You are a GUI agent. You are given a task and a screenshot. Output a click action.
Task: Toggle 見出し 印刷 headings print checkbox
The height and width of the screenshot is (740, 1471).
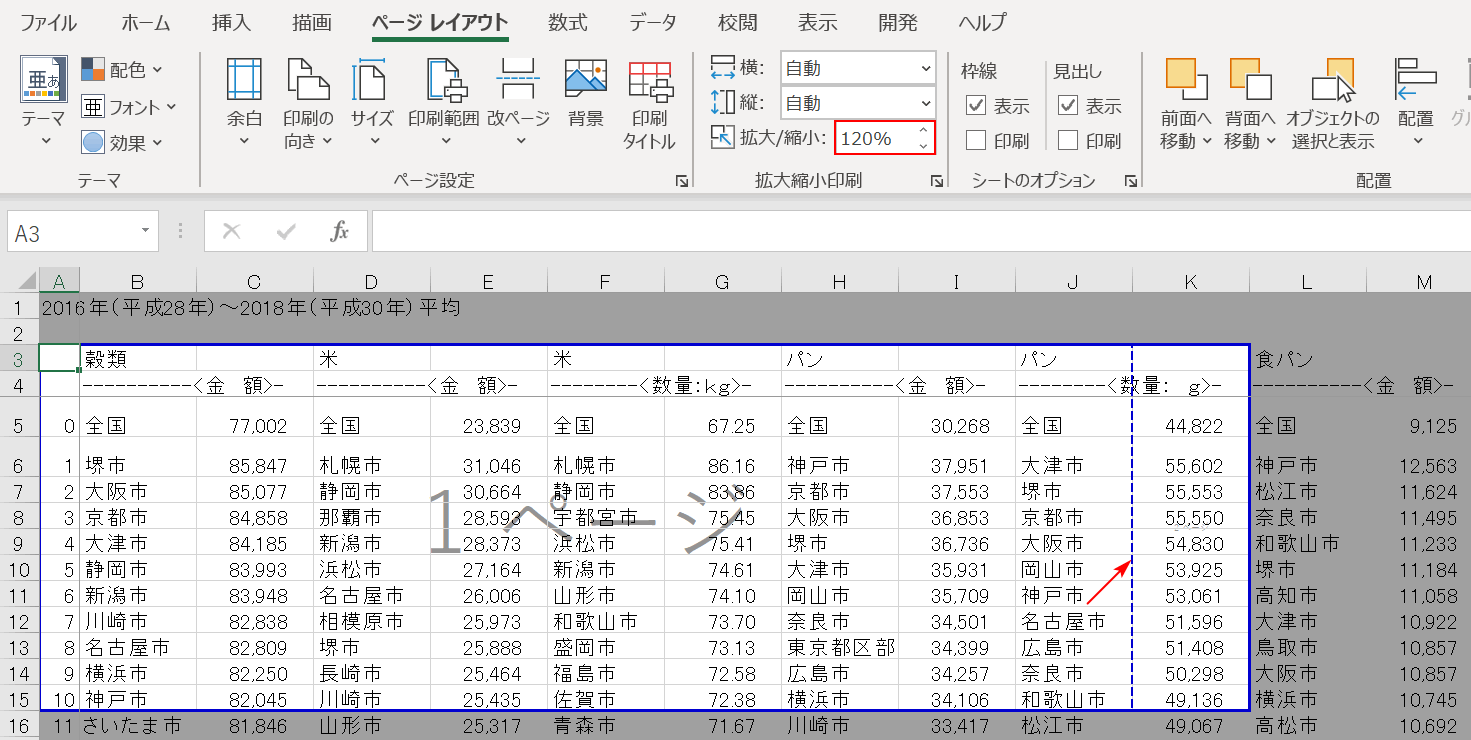coord(1068,141)
